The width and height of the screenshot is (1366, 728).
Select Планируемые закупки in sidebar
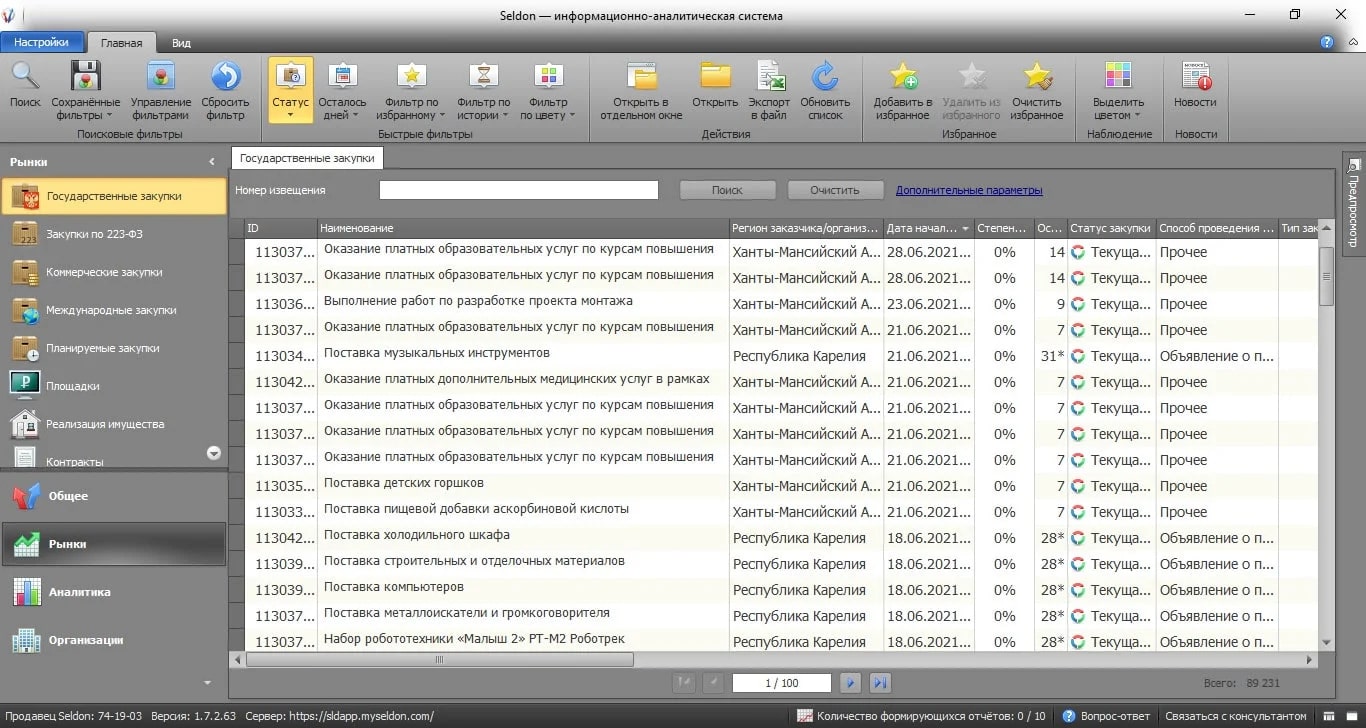click(x=114, y=348)
